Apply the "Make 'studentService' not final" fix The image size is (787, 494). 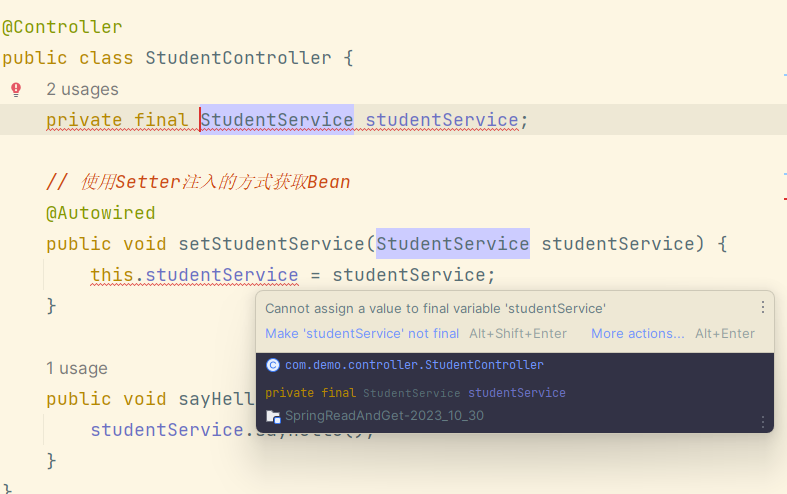pyautogui.click(x=362, y=334)
